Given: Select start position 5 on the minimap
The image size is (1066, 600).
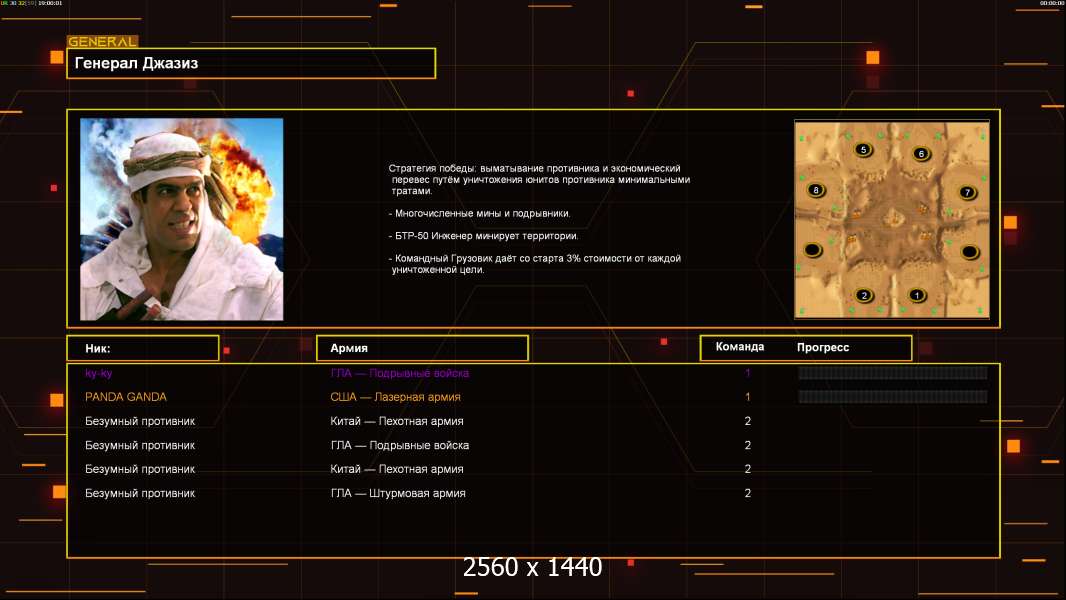Looking at the screenshot, I should (863, 149).
